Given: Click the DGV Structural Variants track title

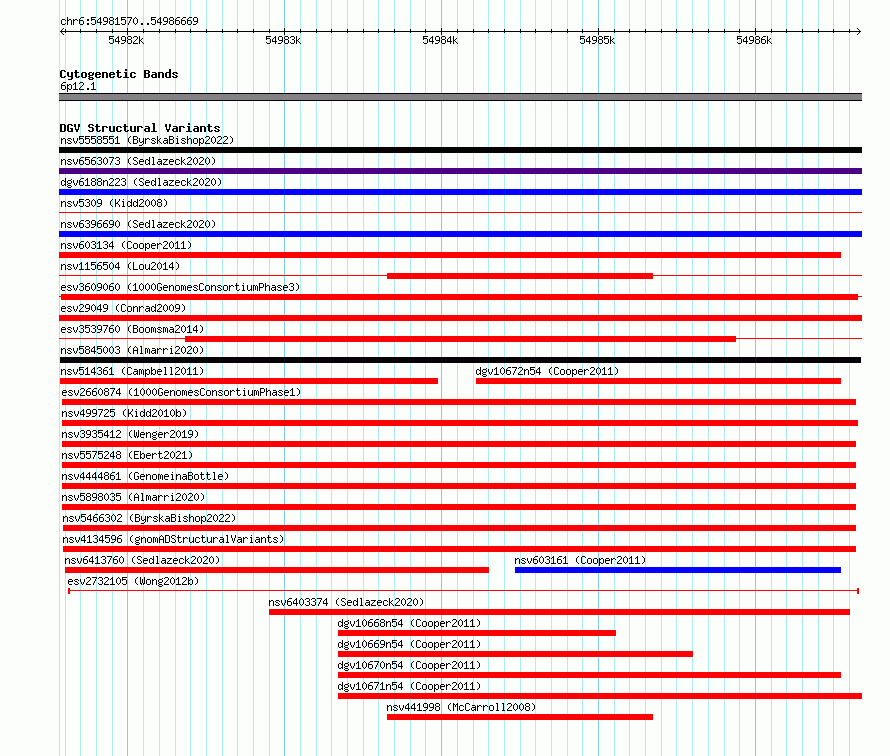Looking at the screenshot, I should pos(140,128).
